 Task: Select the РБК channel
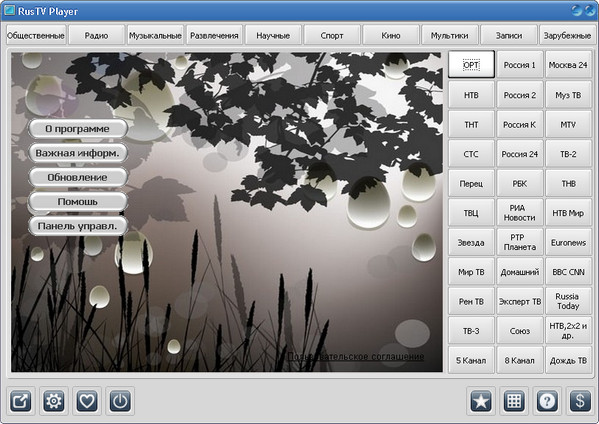tap(520, 183)
